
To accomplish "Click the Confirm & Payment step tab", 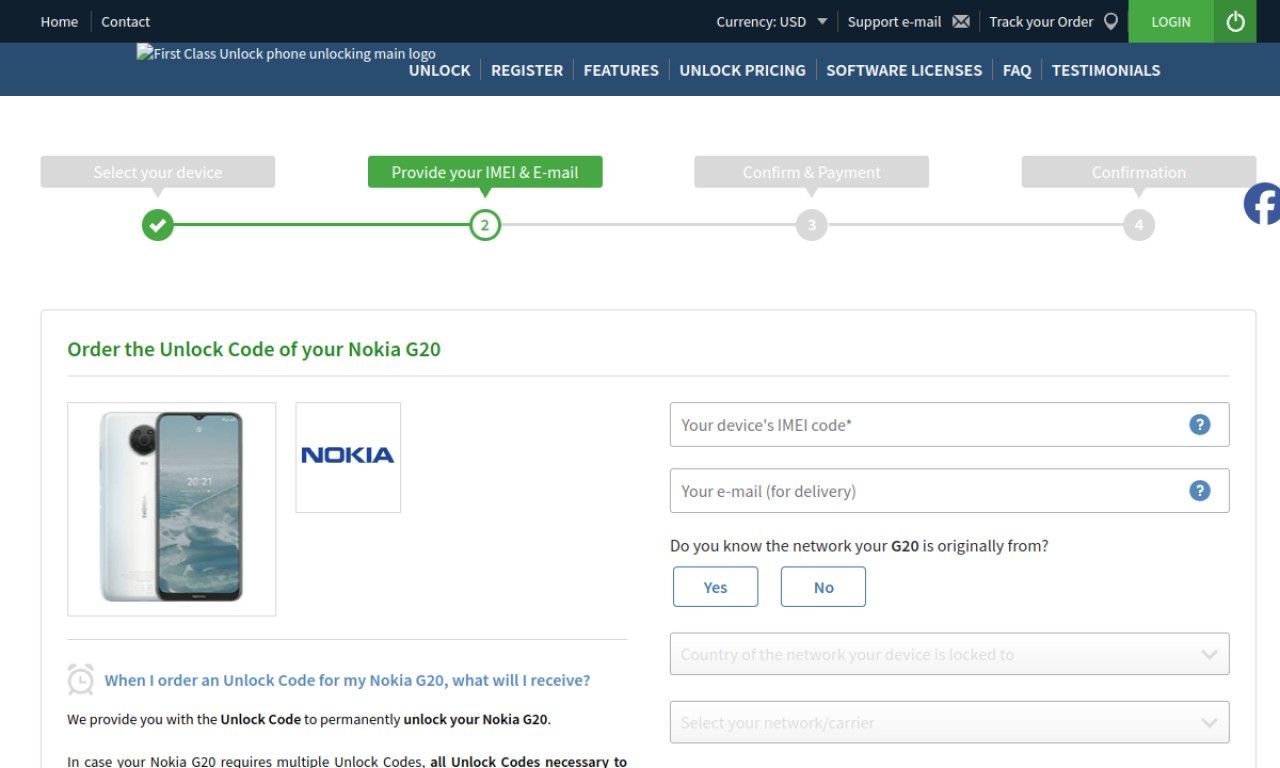I will coord(811,172).
